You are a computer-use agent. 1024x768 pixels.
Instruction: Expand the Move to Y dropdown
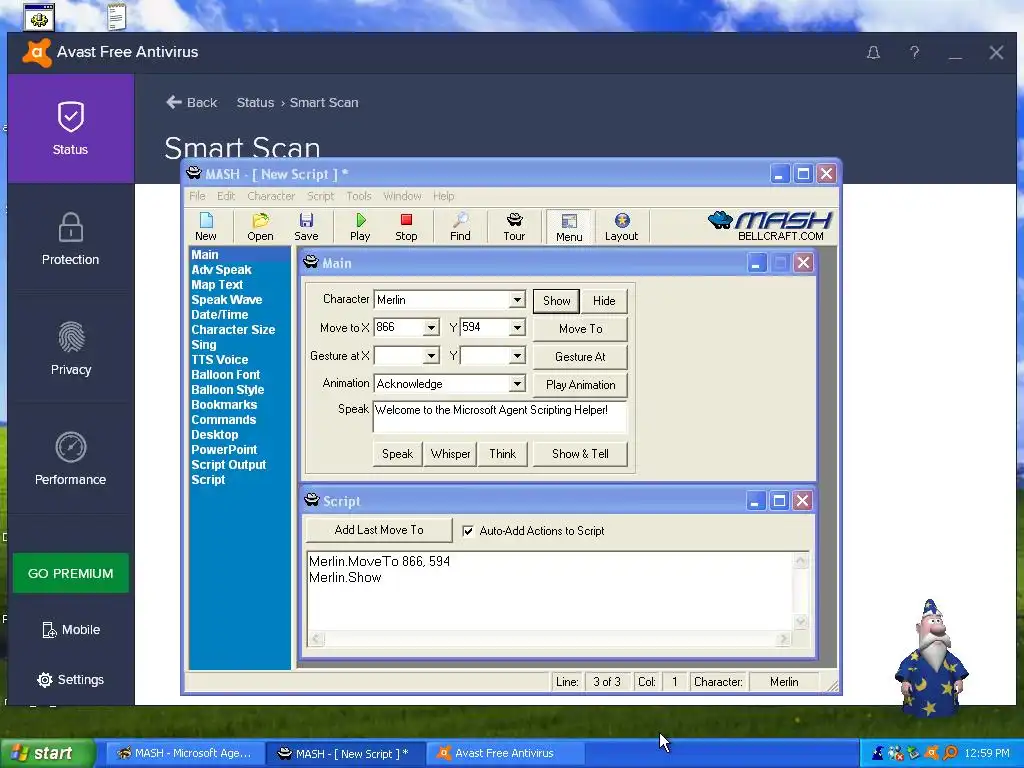tap(517, 327)
